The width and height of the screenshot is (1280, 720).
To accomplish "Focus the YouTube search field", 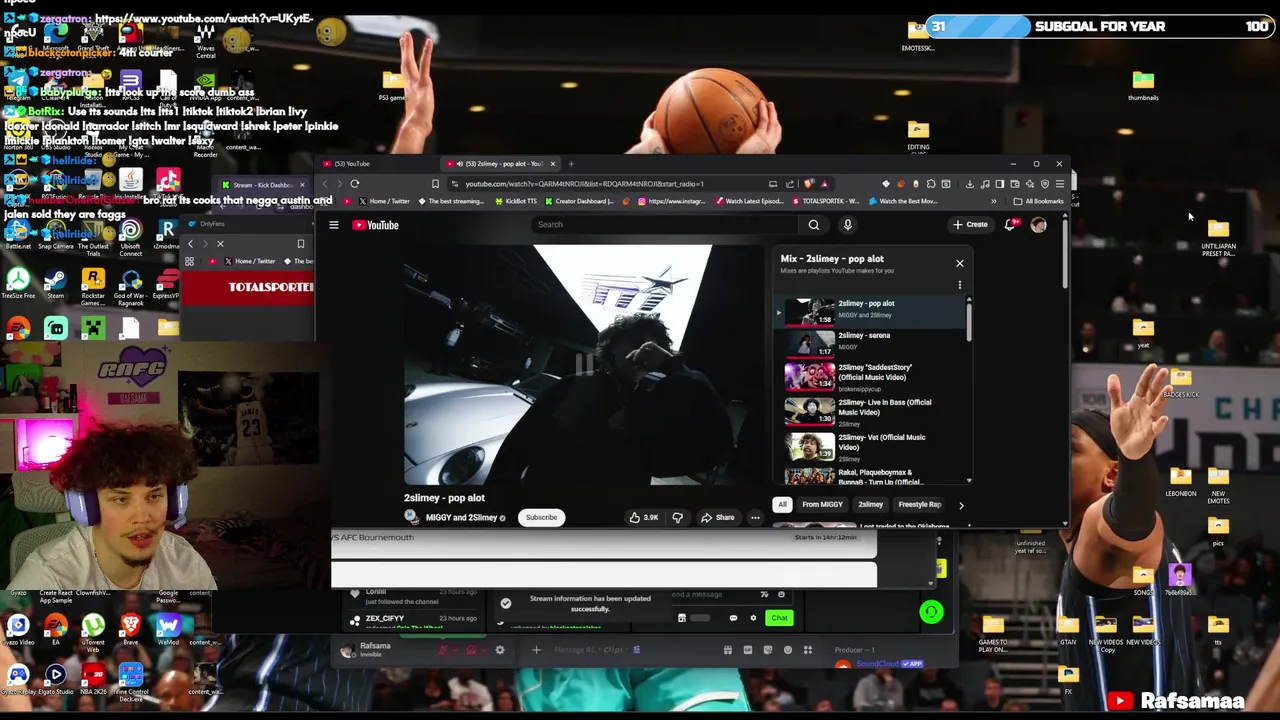I will click(665, 225).
